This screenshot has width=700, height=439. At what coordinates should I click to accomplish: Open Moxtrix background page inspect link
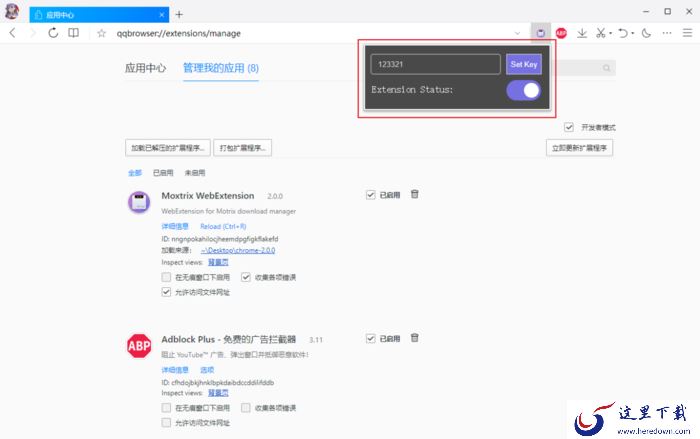(218, 262)
